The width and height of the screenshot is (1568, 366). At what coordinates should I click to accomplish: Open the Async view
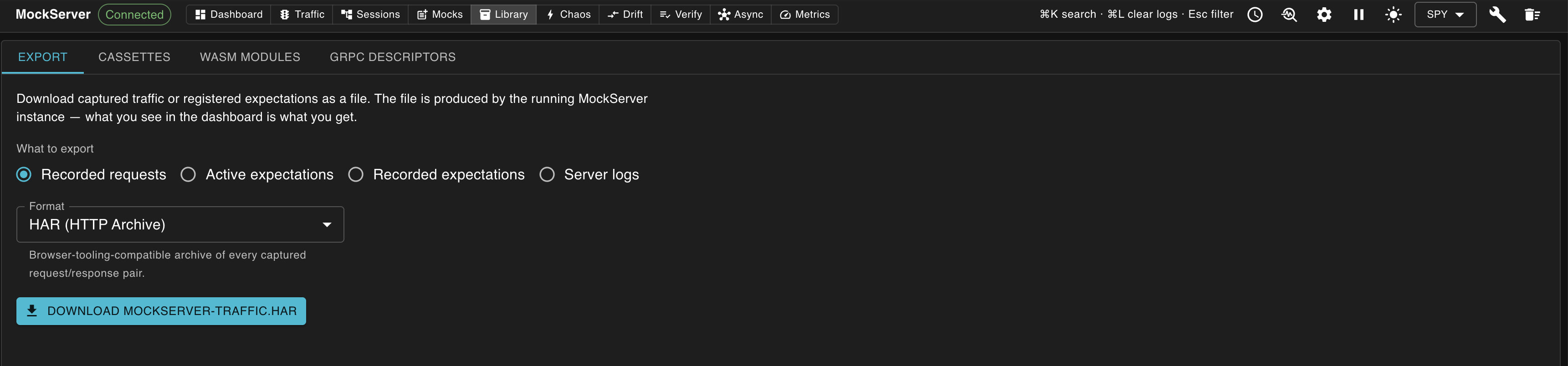(x=740, y=15)
